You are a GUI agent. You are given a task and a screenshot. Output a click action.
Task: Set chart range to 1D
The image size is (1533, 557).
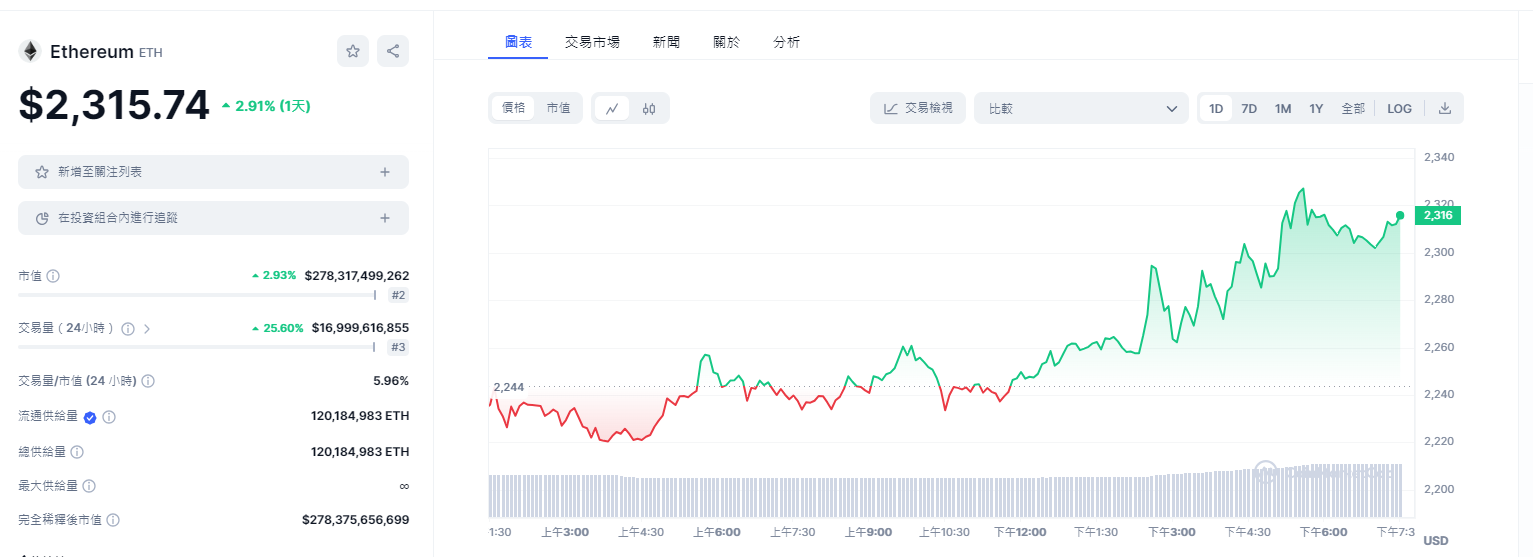(1216, 108)
